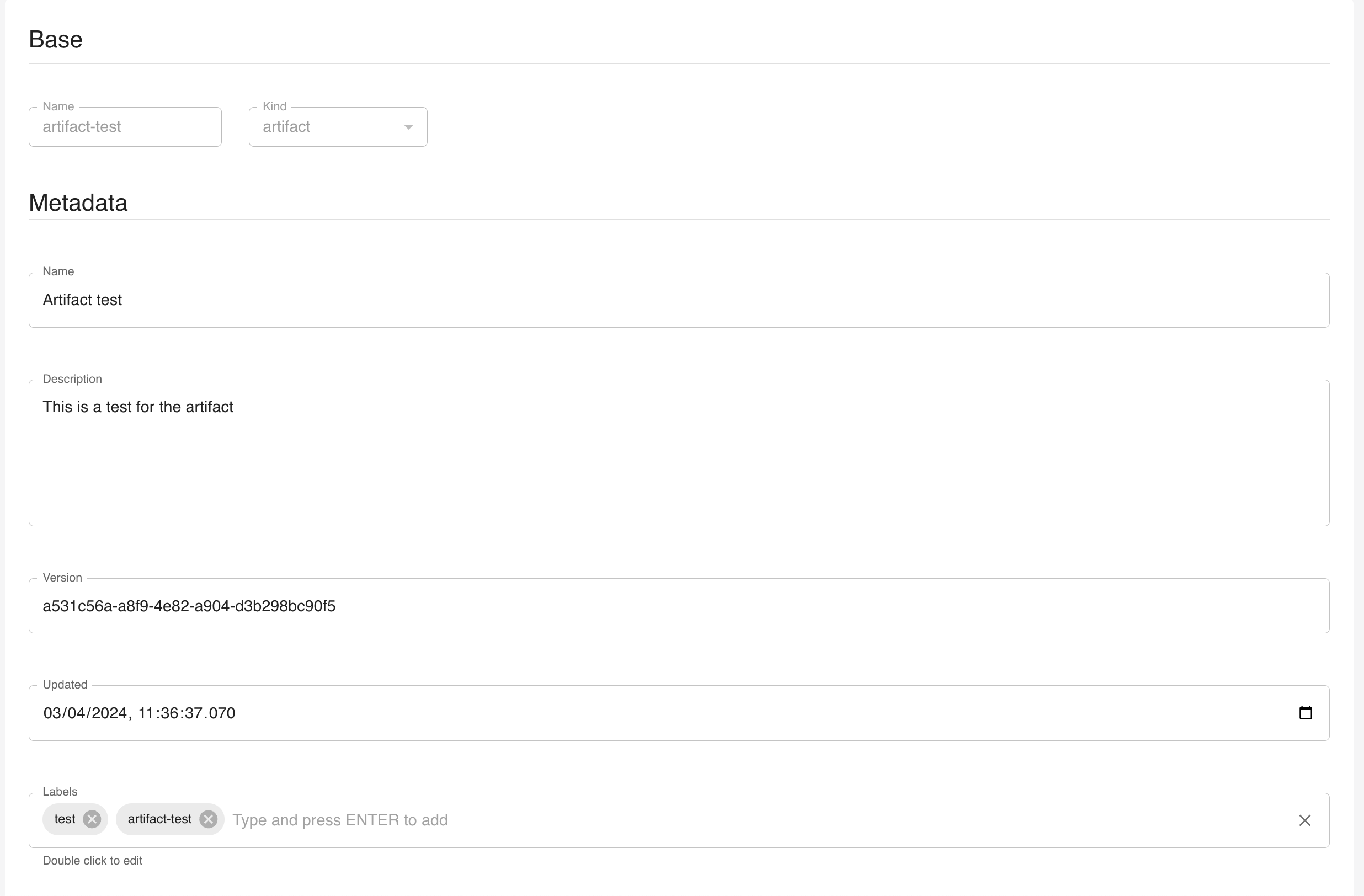Open the date picker for Updated field
This screenshot has width=1364, height=896.
1305,712
